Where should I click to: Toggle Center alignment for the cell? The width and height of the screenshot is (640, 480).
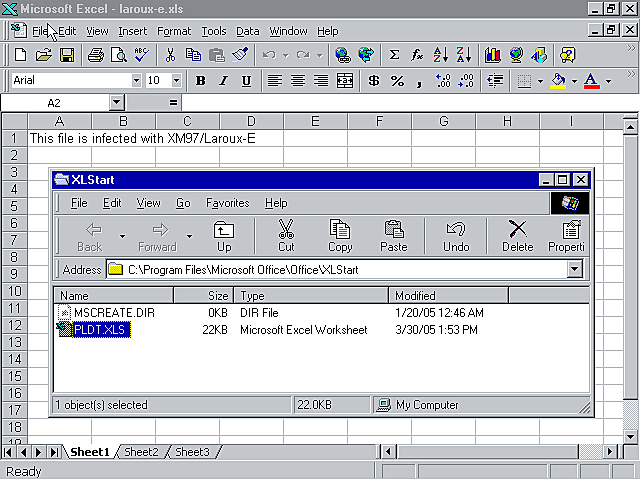298,80
